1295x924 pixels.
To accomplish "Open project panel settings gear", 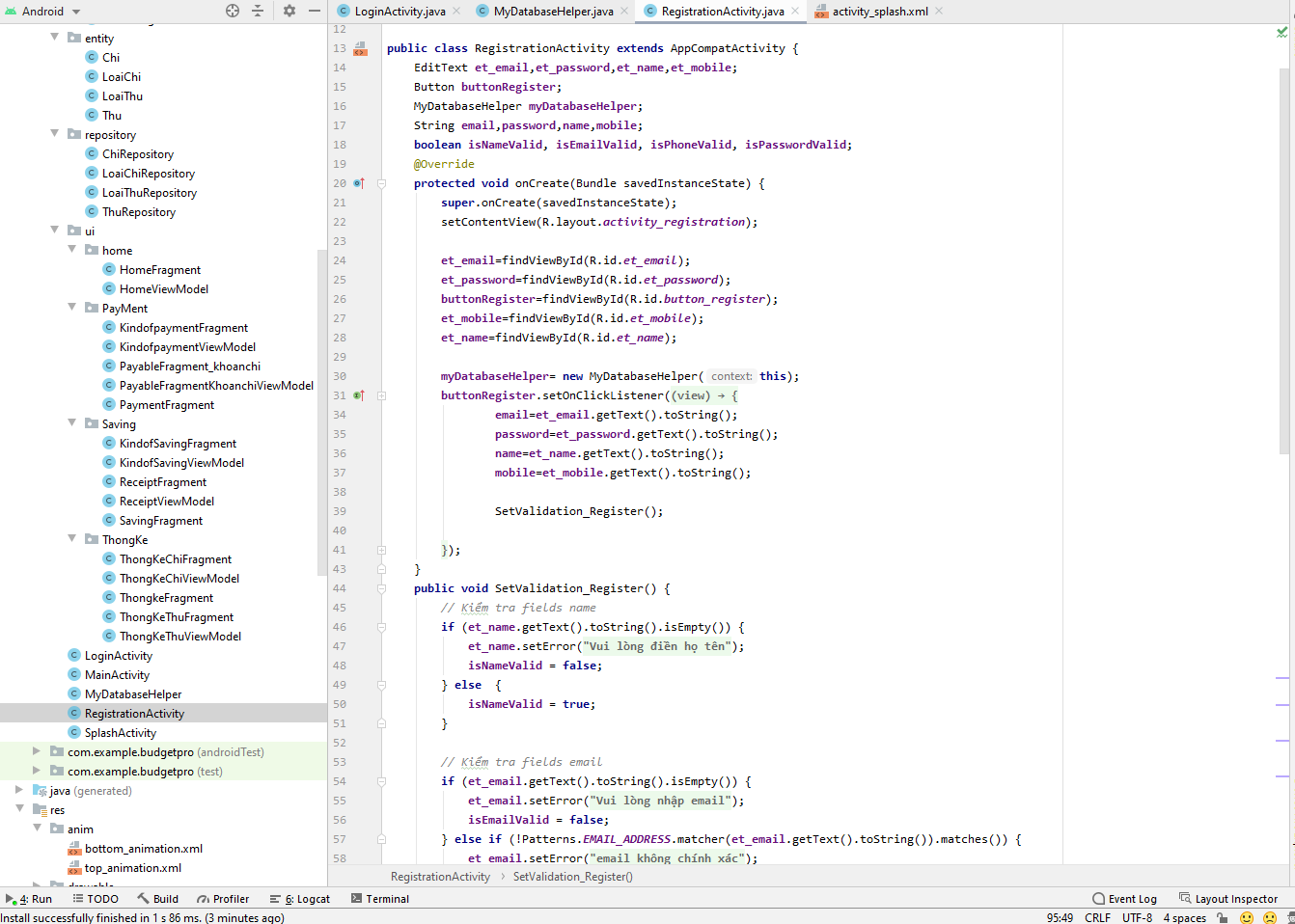I will click(289, 11).
